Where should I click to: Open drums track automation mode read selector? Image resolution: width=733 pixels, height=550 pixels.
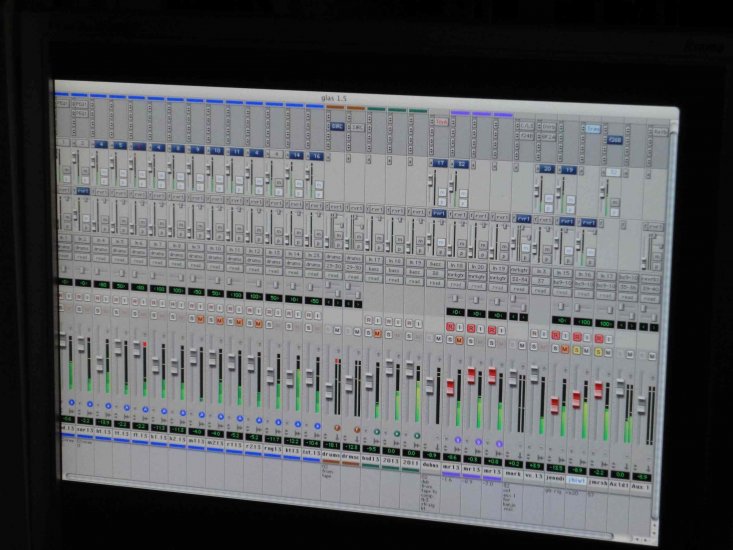click(x=333, y=275)
